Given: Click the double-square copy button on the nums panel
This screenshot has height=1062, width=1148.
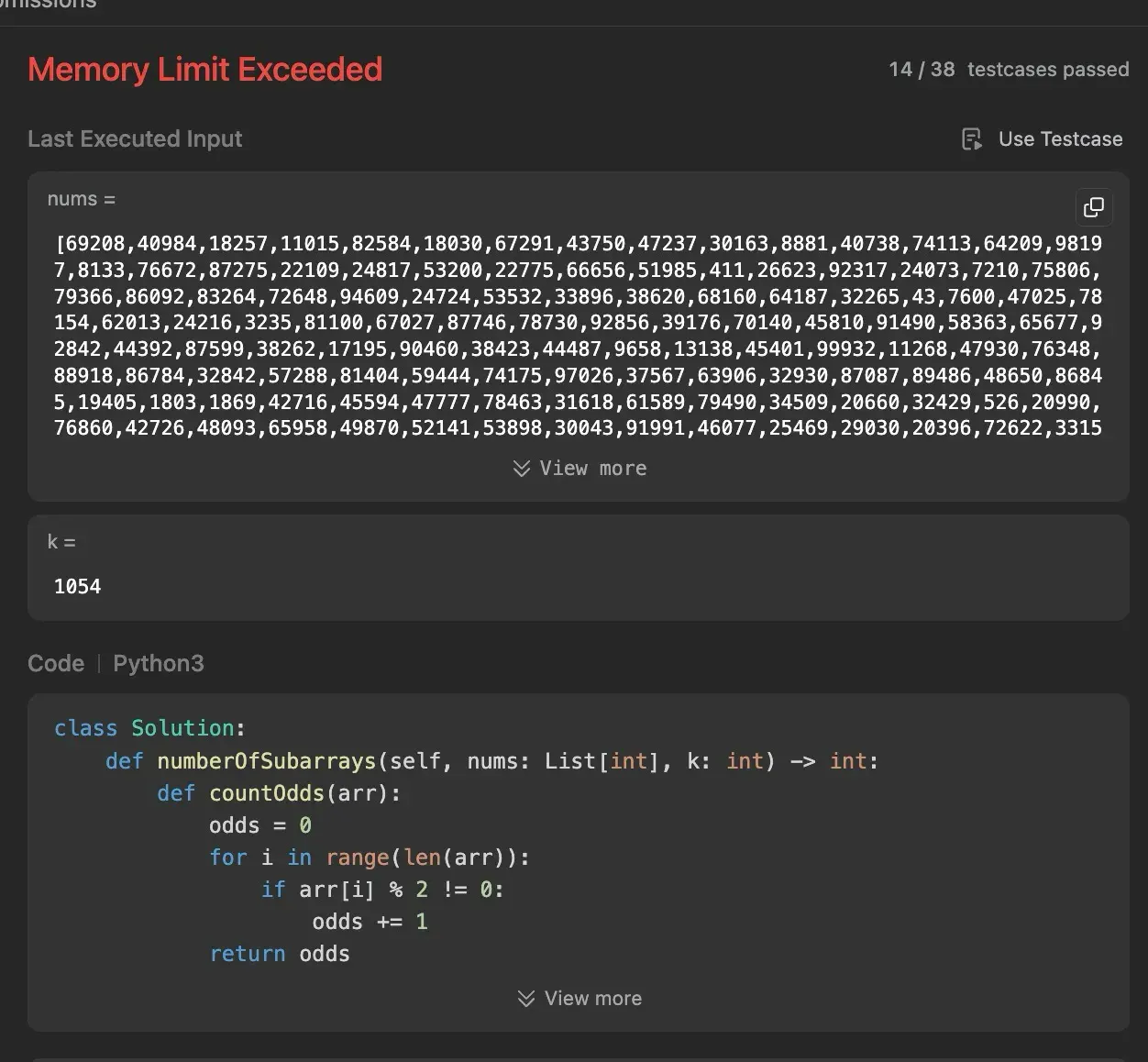Looking at the screenshot, I should pyautogui.click(x=1093, y=207).
